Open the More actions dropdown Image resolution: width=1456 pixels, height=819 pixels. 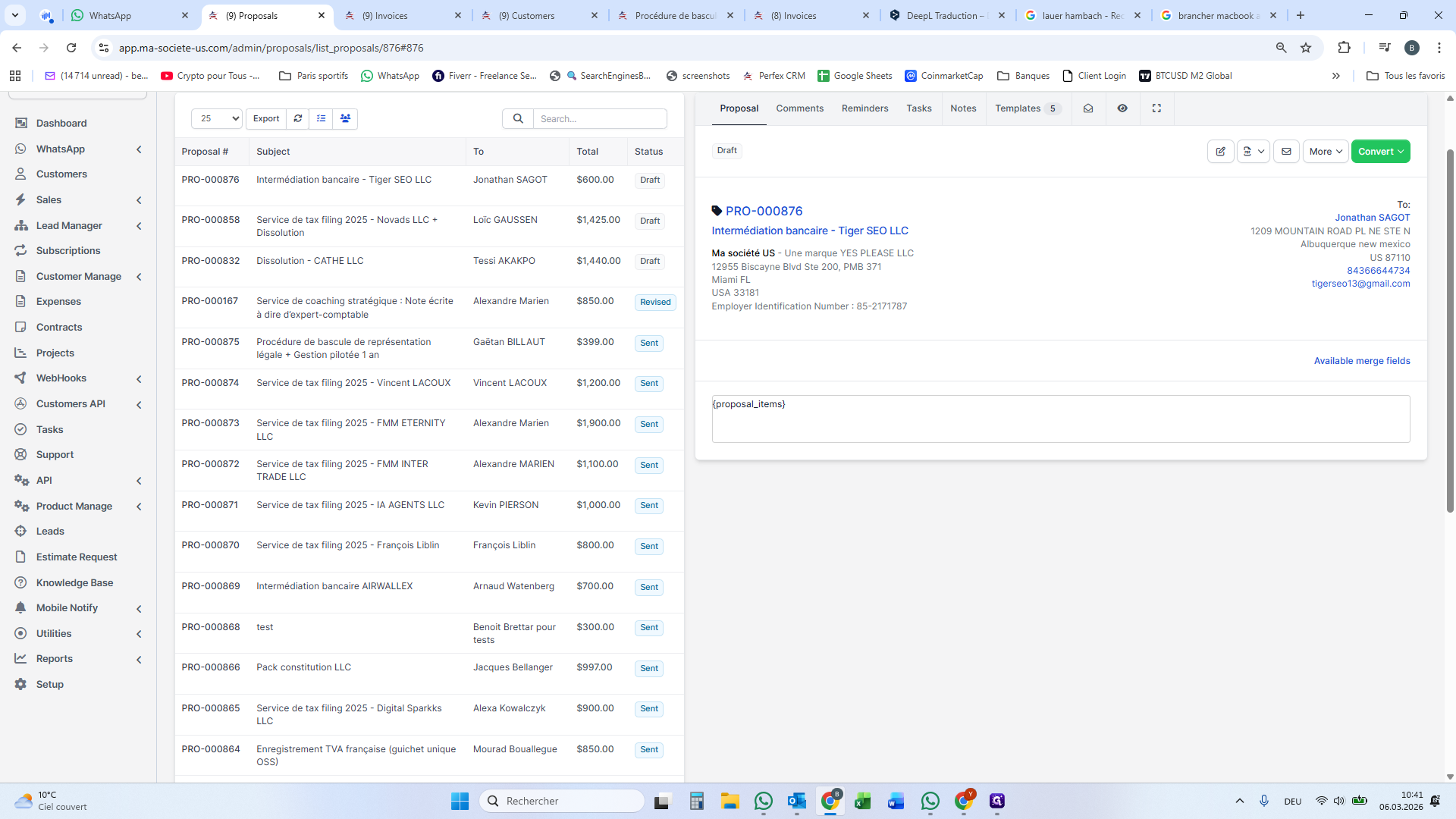[1325, 152]
